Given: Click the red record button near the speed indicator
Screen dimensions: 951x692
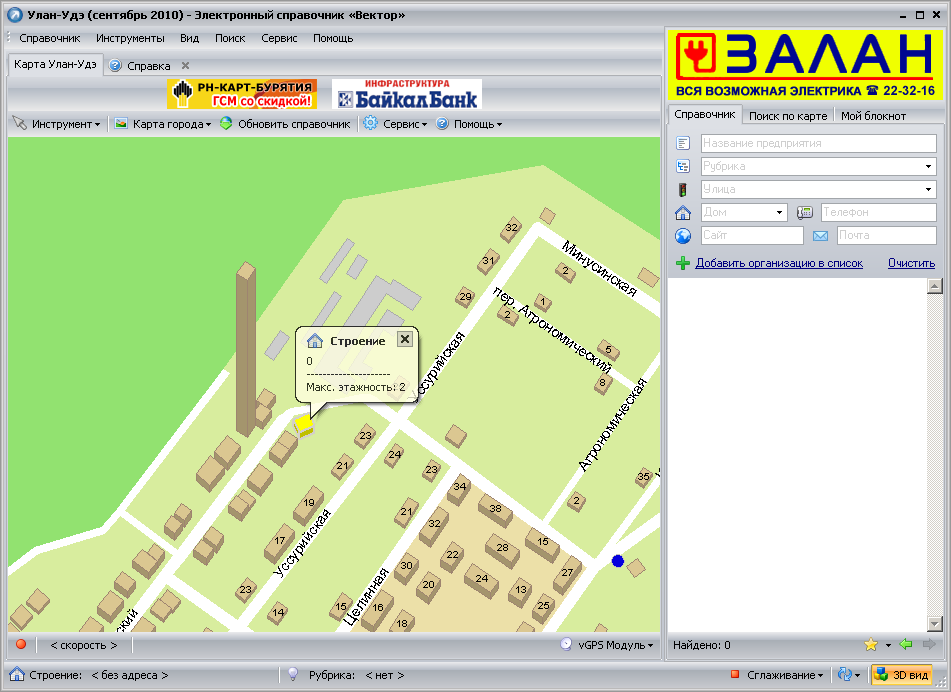Looking at the screenshot, I should pos(20,645).
